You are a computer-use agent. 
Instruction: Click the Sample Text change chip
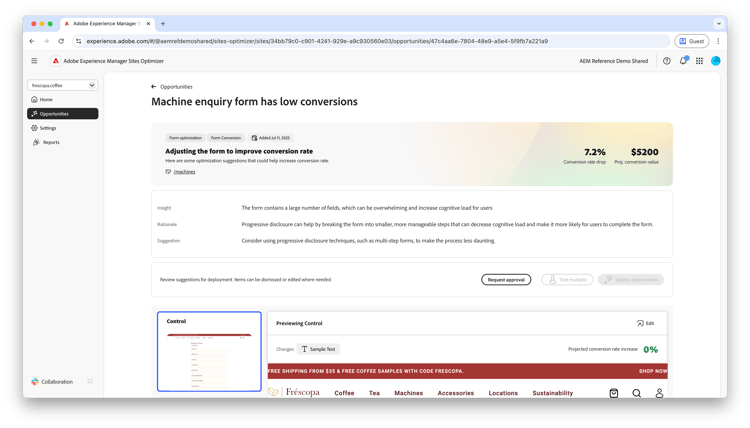click(319, 349)
